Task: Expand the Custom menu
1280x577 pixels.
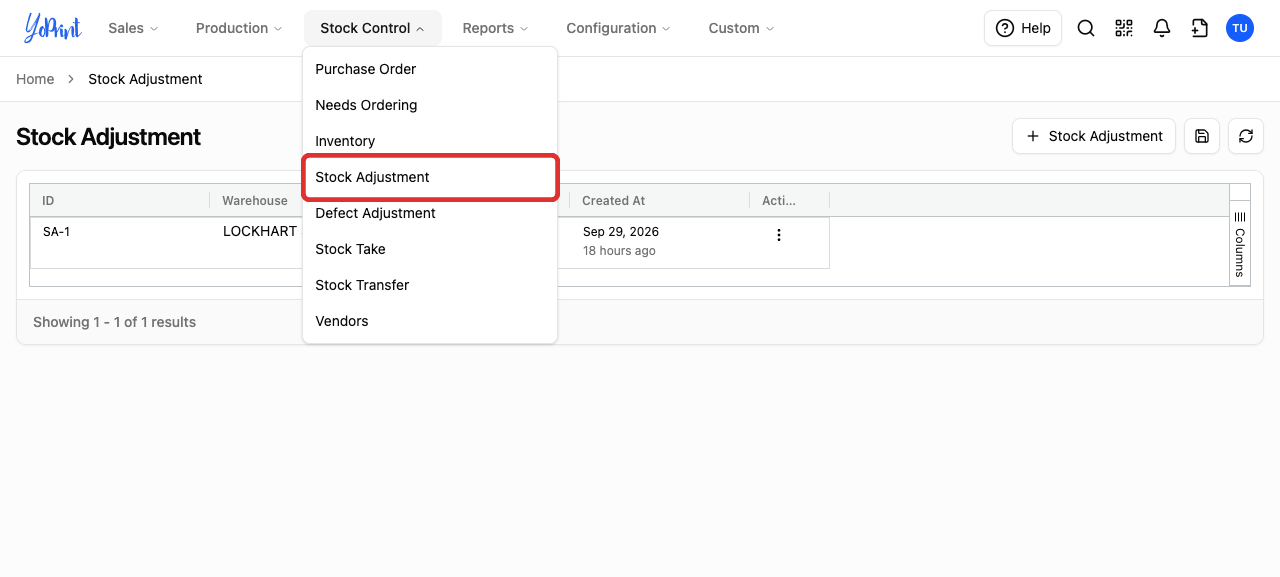Action: click(741, 28)
